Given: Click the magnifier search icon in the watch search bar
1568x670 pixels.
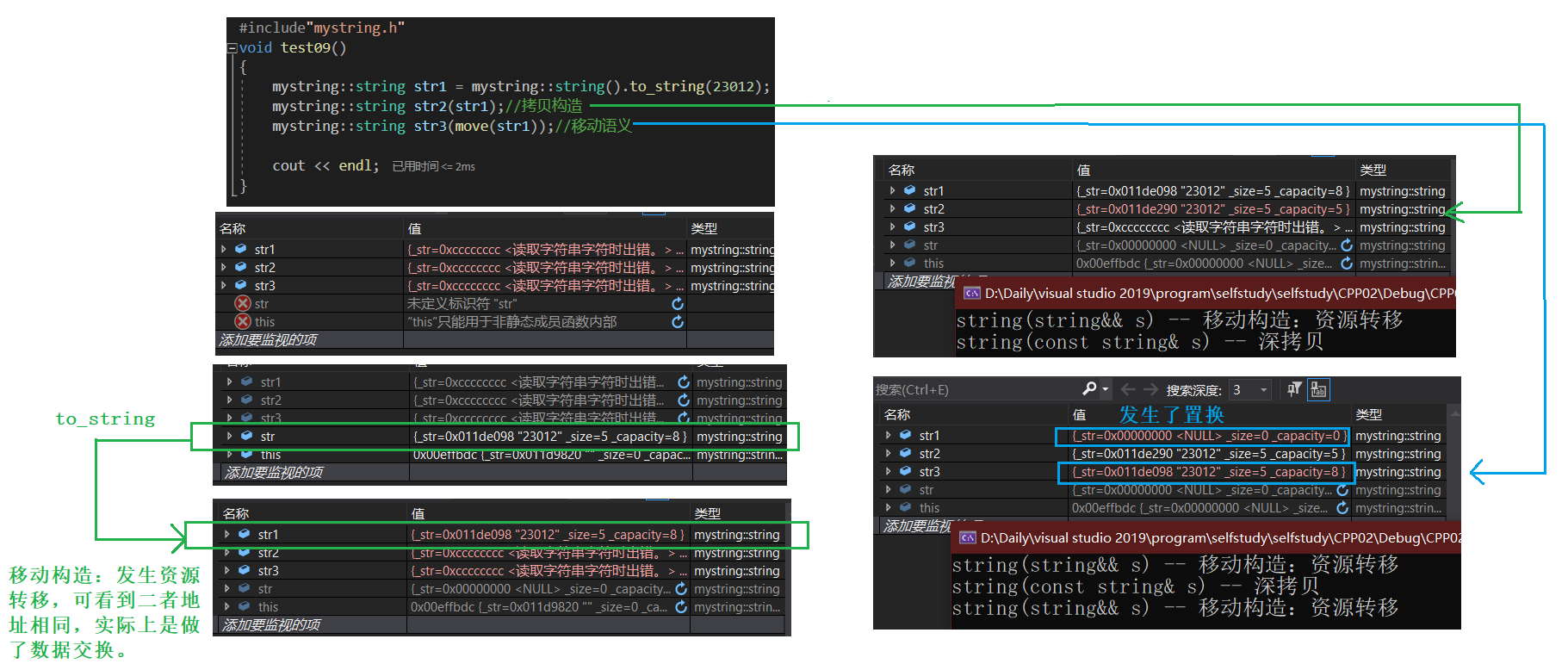Looking at the screenshot, I should coord(1089,389).
